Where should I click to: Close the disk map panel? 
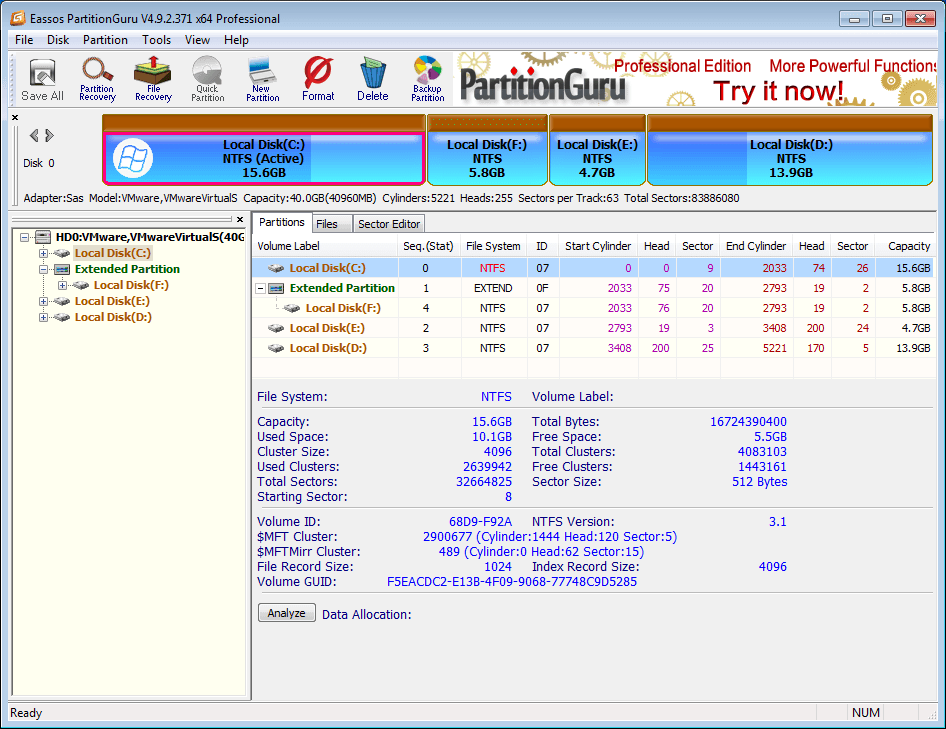point(15,118)
